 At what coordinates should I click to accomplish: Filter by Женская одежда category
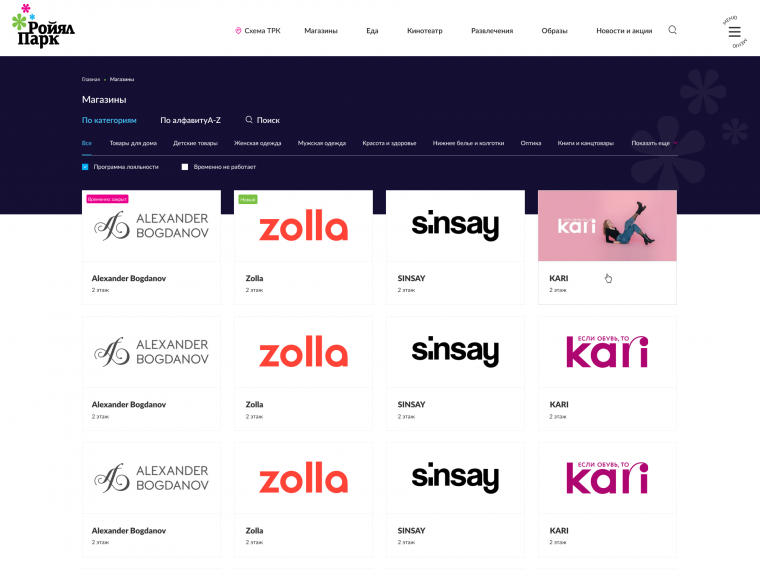coord(257,143)
